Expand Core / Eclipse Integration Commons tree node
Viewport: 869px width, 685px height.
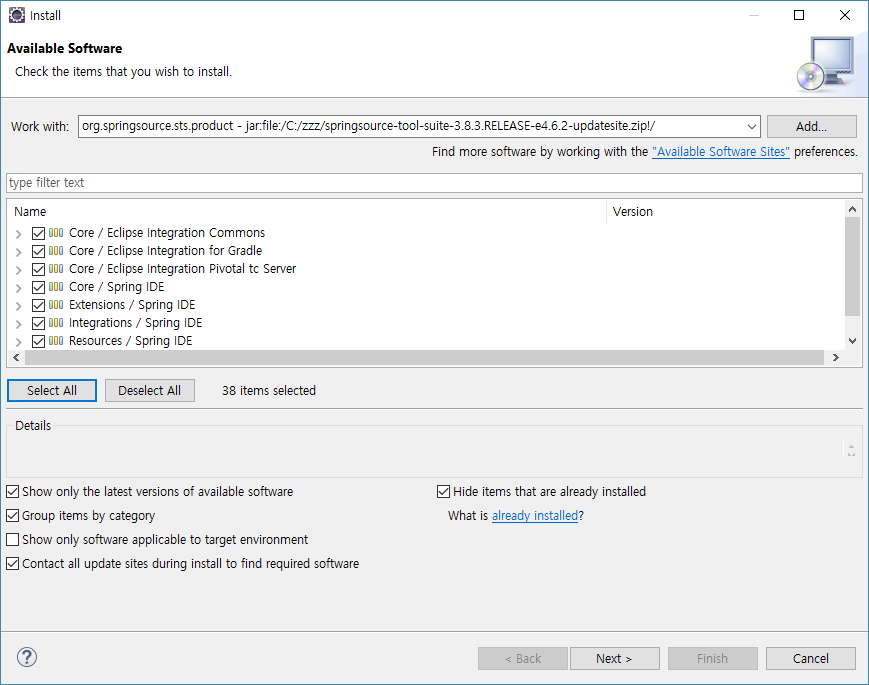(18, 234)
